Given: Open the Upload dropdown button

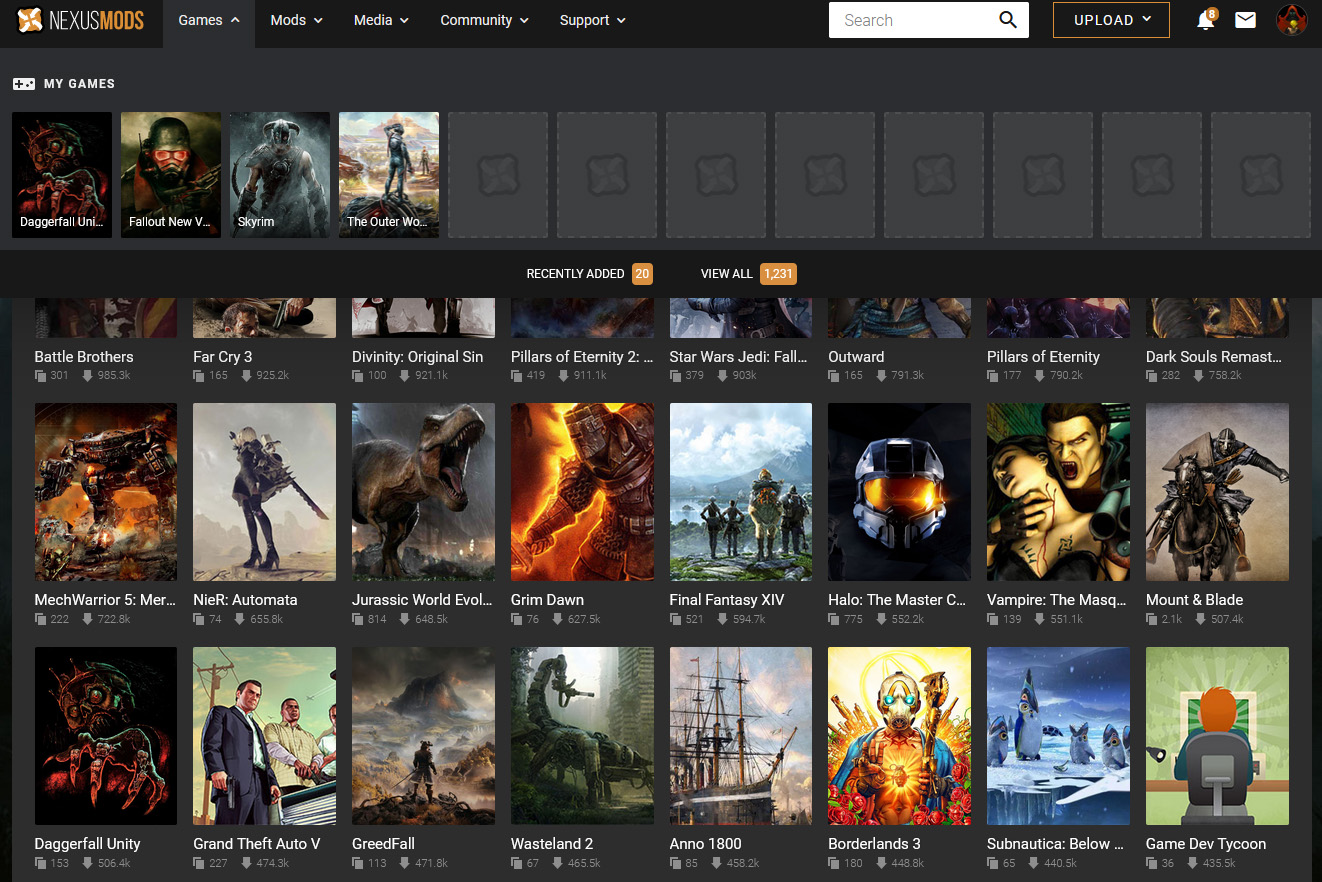Looking at the screenshot, I should pos(1111,20).
